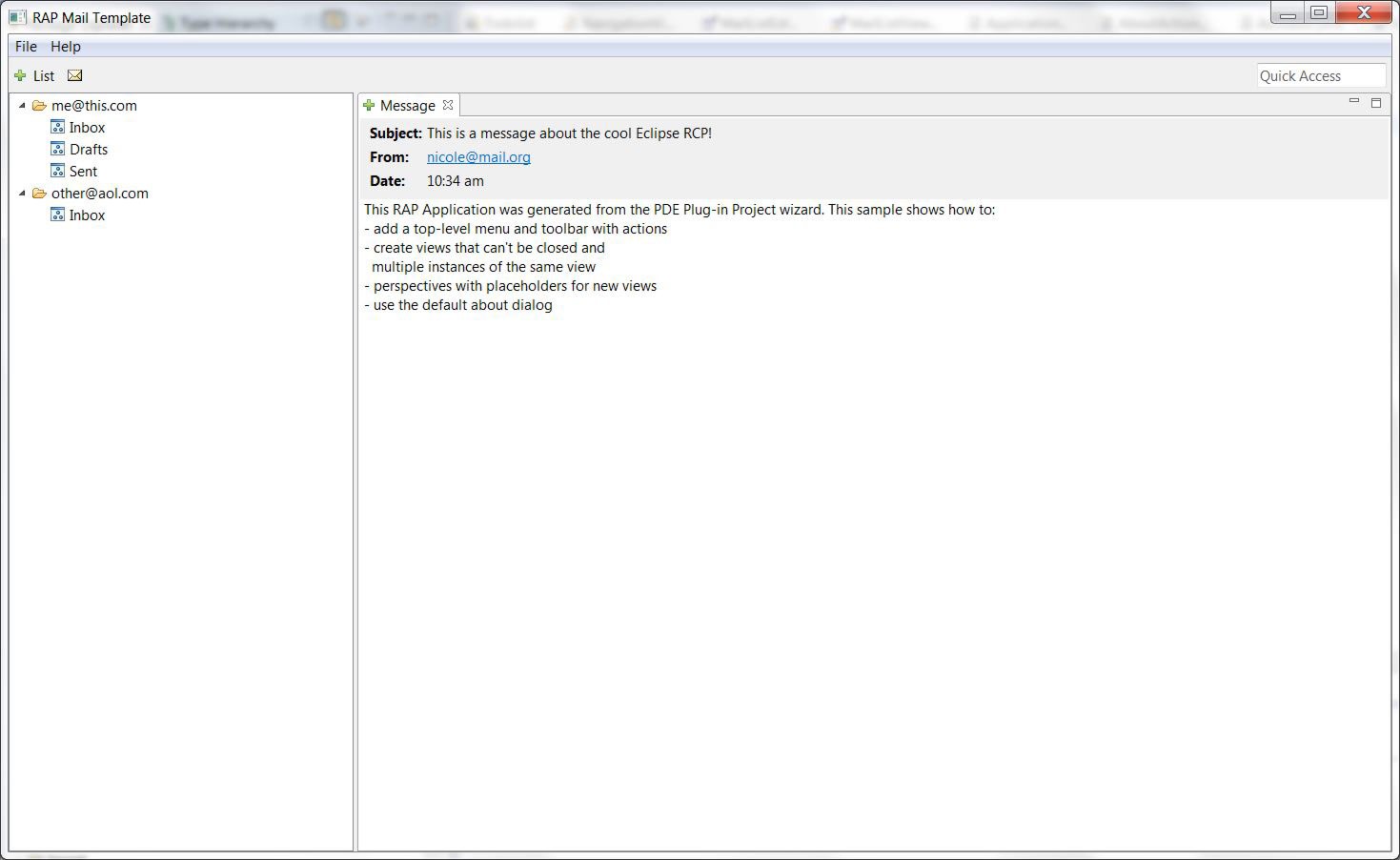Click the List toolbar button label
Screen dimensions: 1400x860
44,76
